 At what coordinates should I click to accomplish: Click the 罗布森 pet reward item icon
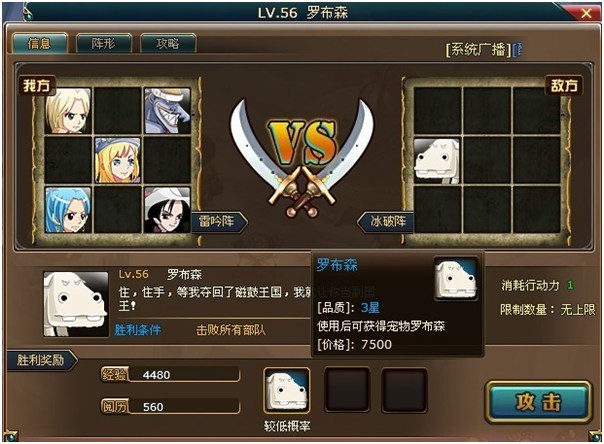(287, 390)
